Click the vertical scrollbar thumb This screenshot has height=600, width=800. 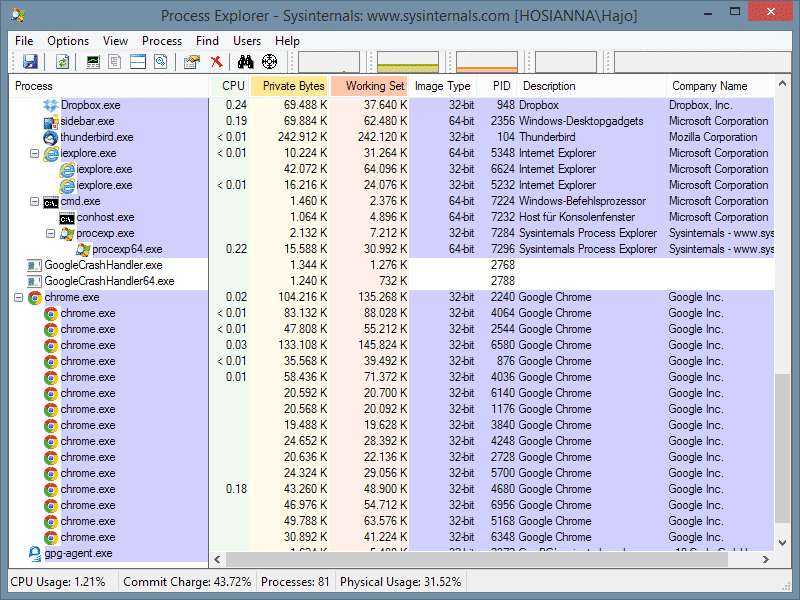click(782, 448)
